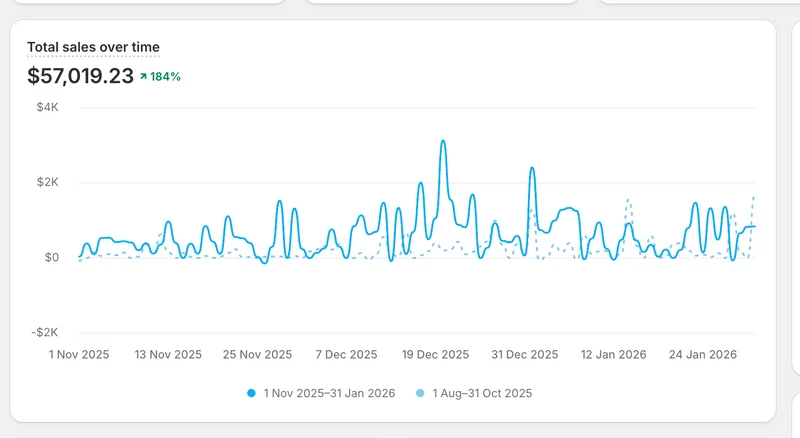Click the 19 Dec 2025 axis label
This screenshot has width=800, height=438.
pyautogui.click(x=435, y=354)
